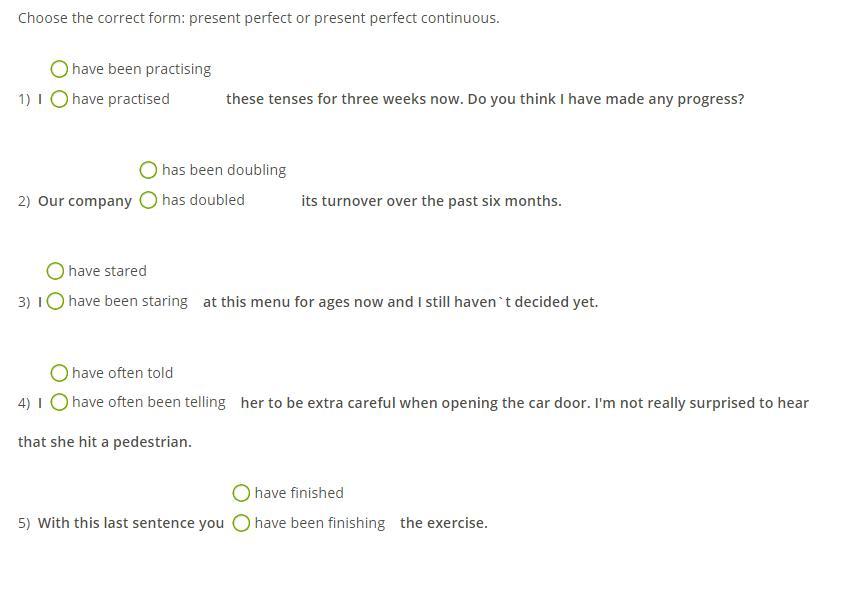Viewport: 847px width, 600px height.
Task: Click the 'have been practising' label text
Action: tap(142, 69)
